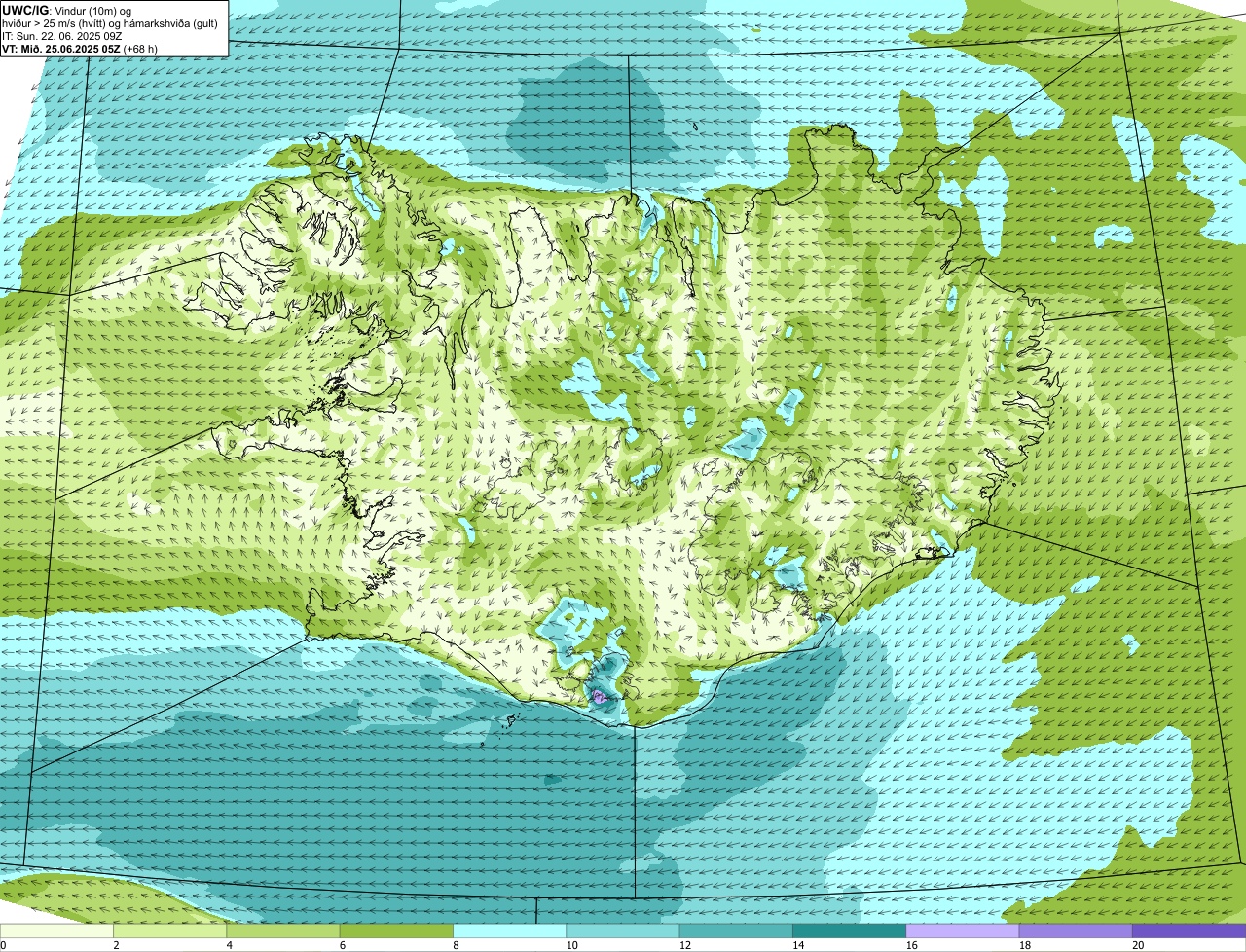Click the 2–4 m/s light green legend swatch
The height and width of the screenshot is (952, 1246).
click(170, 931)
